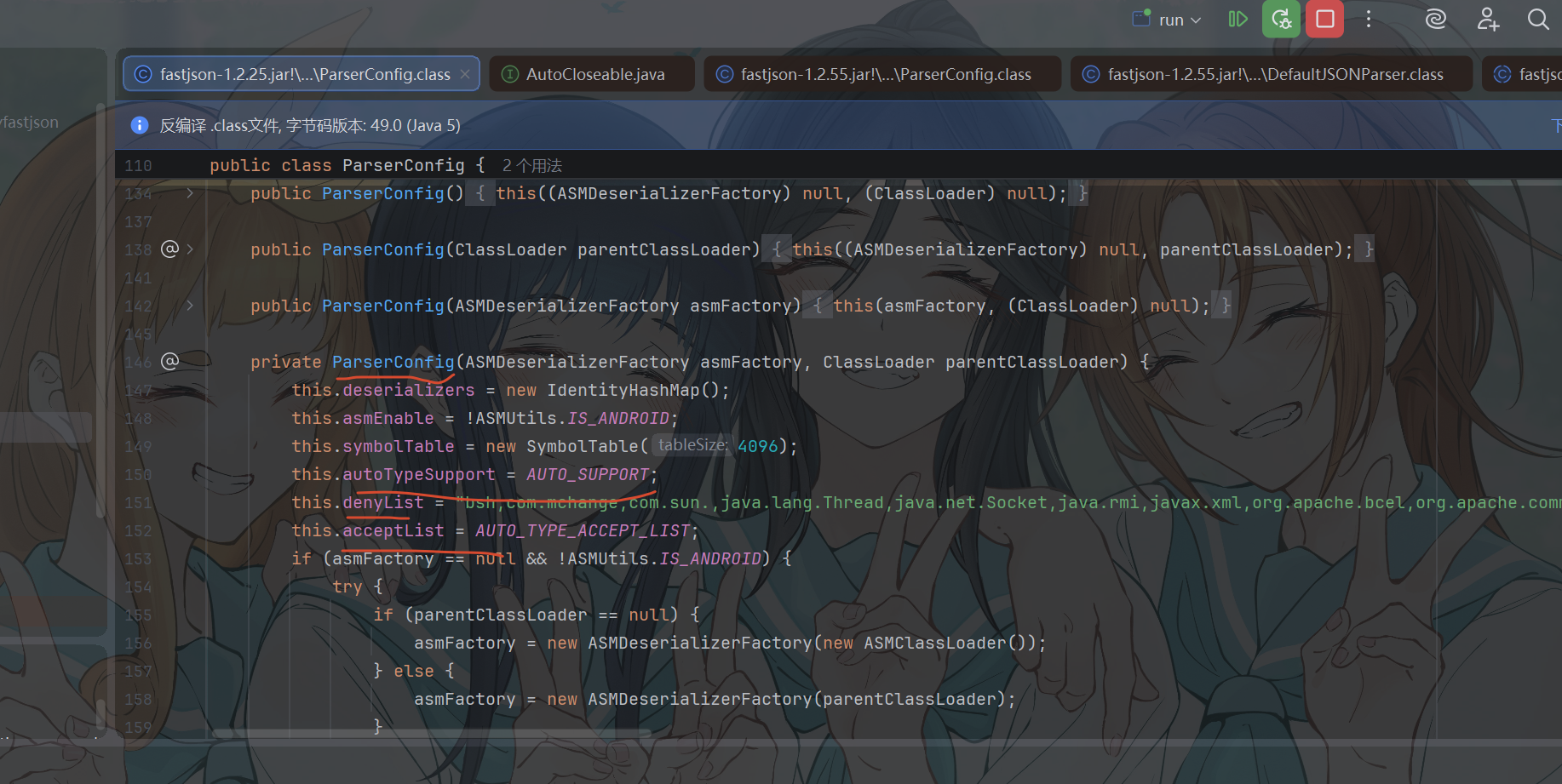Screen dimensions: 1562x784
Task: Open the AI assistant swirl icon
Action: point(1436,19)
